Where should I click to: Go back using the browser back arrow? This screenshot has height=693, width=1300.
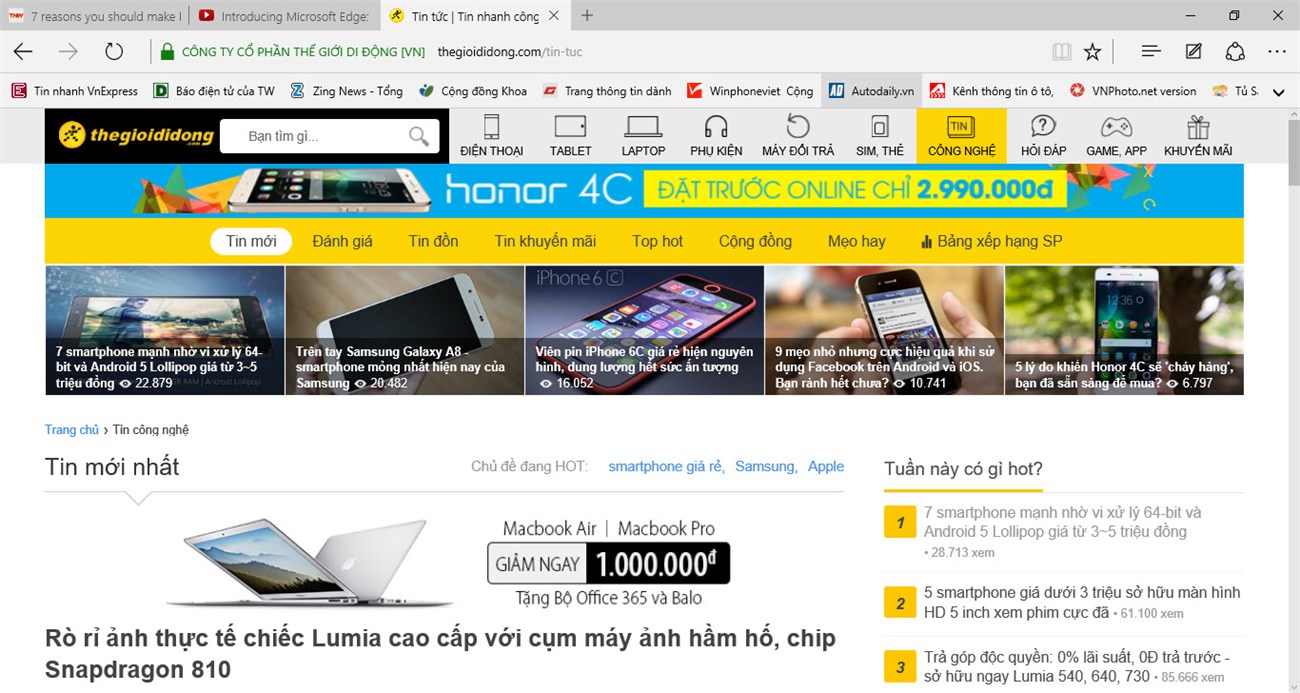pyautogui.click(x=23, y=51)
